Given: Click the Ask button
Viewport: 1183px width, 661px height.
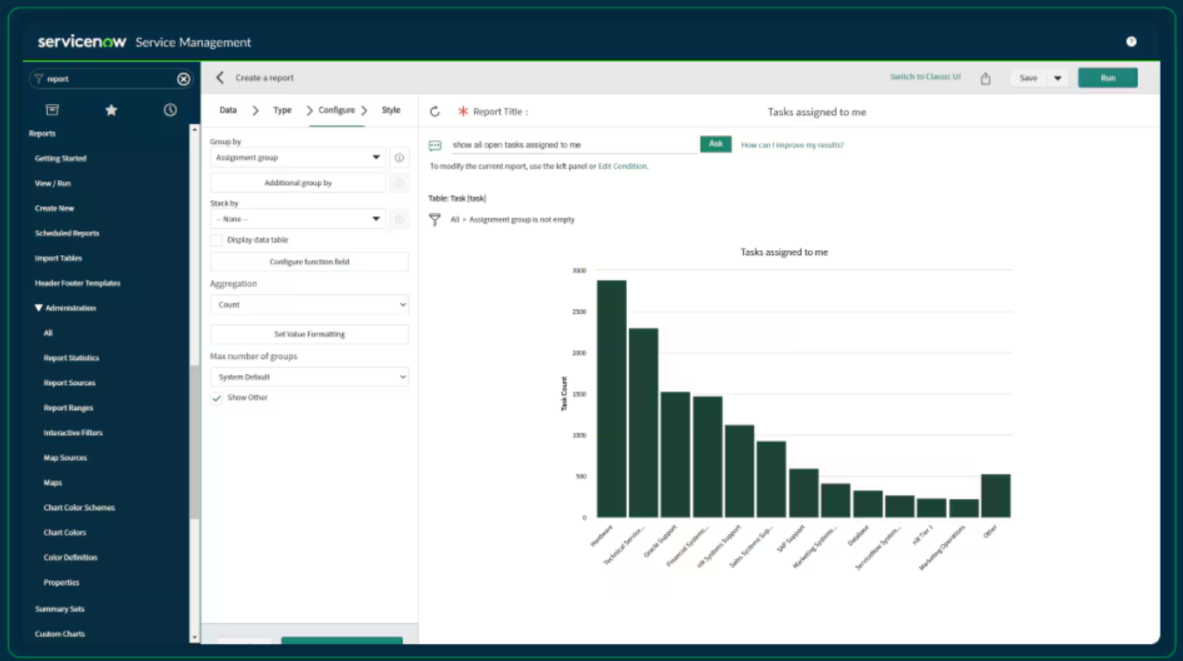Looking at the screenshot, I should [x=715, y=144].
